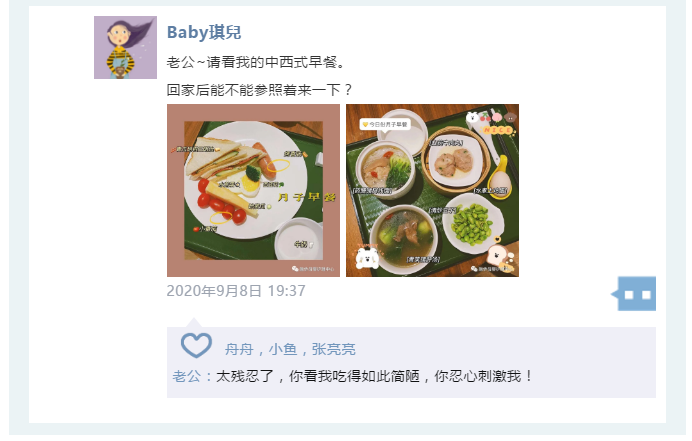
Task: Click the heart like icon
Action: (196, 345)
